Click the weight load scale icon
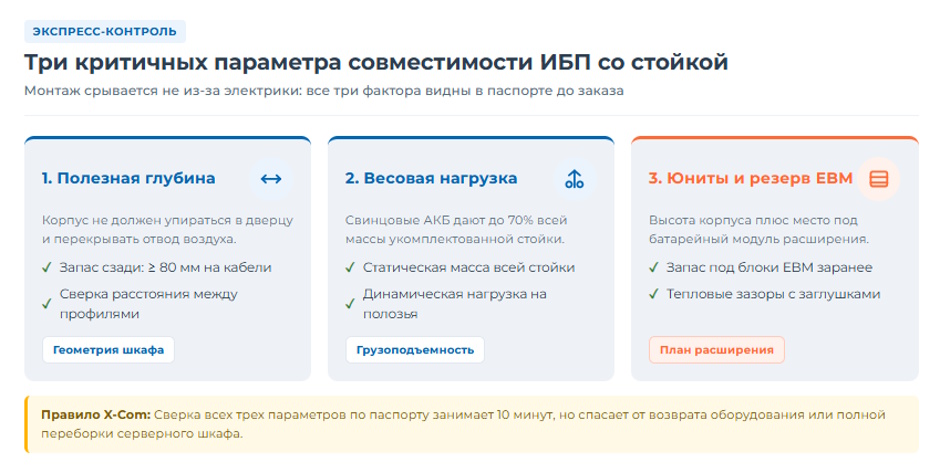The height and width of the screenshot is (473, 940). coord(574,179)
